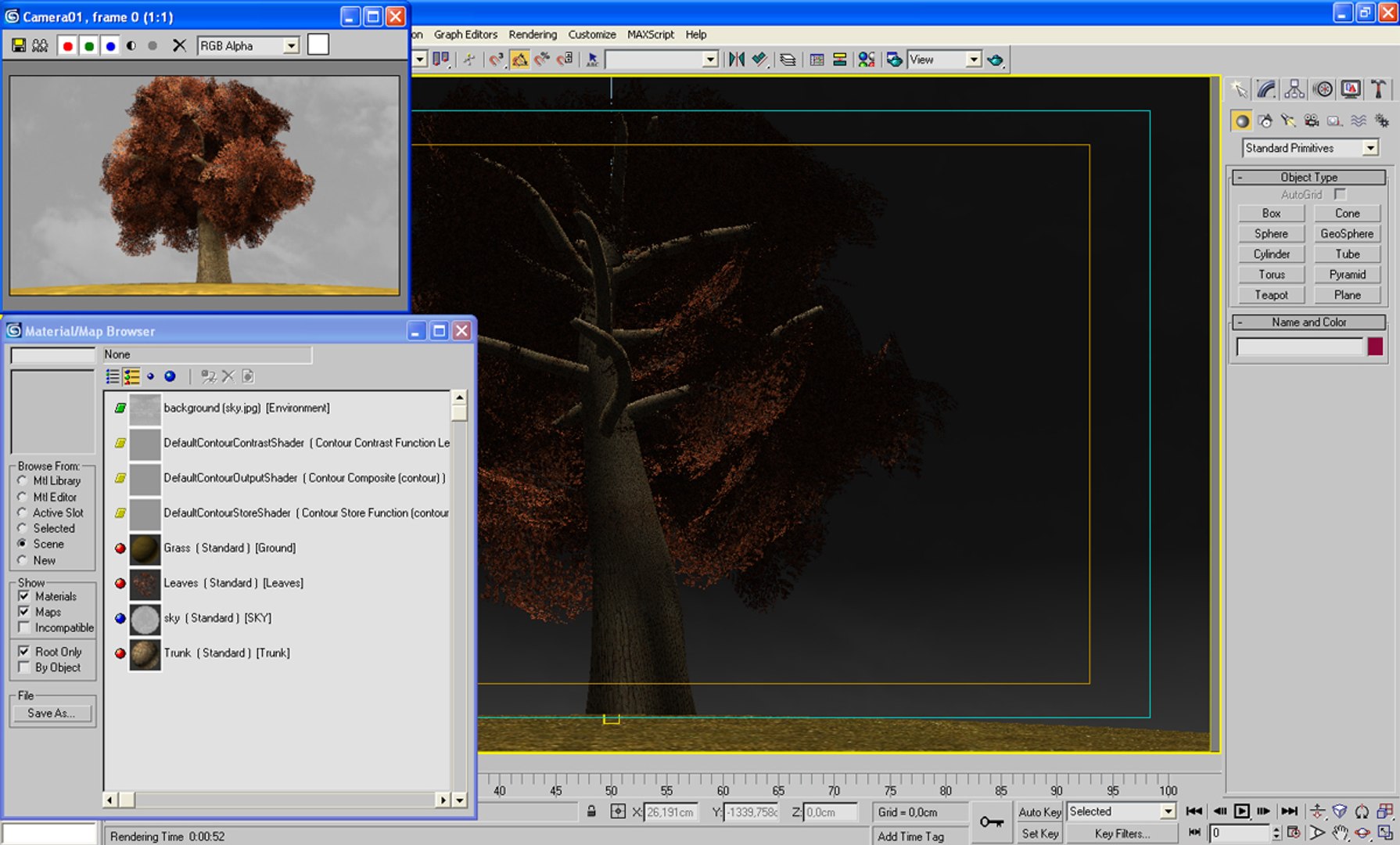The width and height of the screenshot is (1400, 845).
Task: Select the Lights category icon
Action: pyautogui.click(x=1288, y=120)
